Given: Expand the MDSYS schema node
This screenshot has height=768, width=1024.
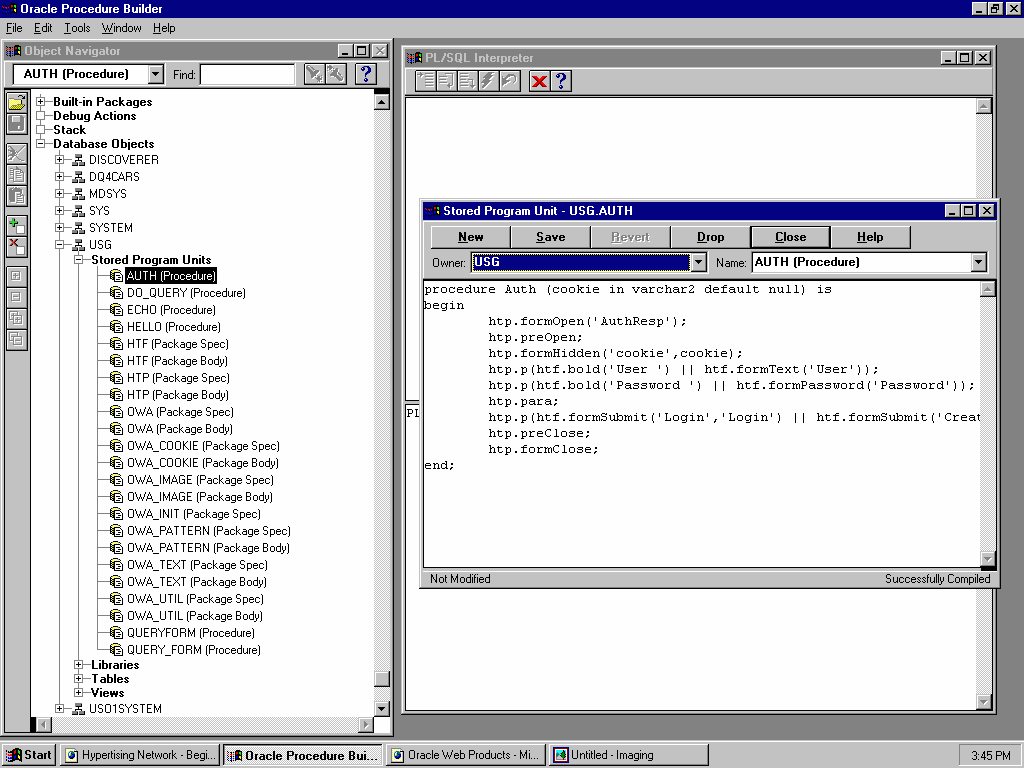Looking at the screenshot, I should click(x=59, y=193).
